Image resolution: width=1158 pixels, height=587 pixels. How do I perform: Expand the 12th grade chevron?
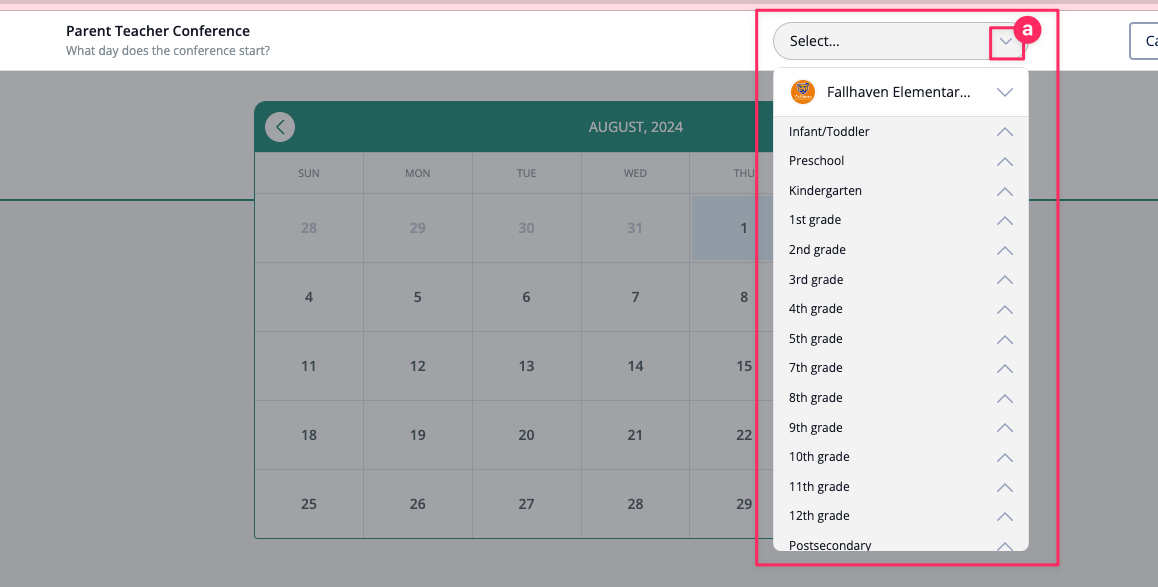click(1005, 516)
